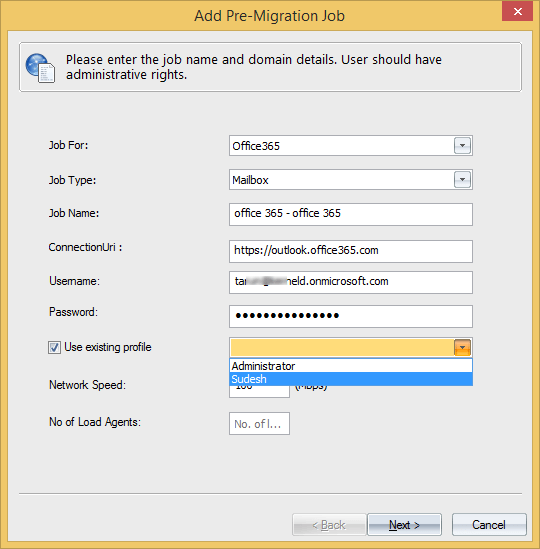Collapse the existing profile dropdown arrow
The width and height of the screenshot is (540, 549).
462,347
